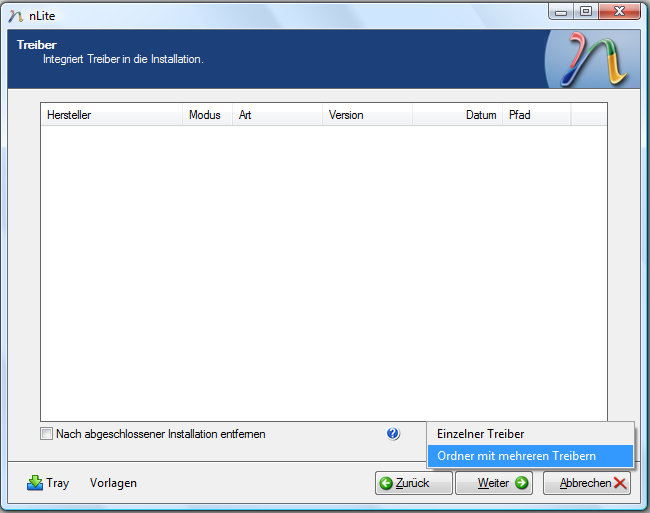Maximize the nLite window
The height and width of the screenshot is (513, 650).
[586, 12]
